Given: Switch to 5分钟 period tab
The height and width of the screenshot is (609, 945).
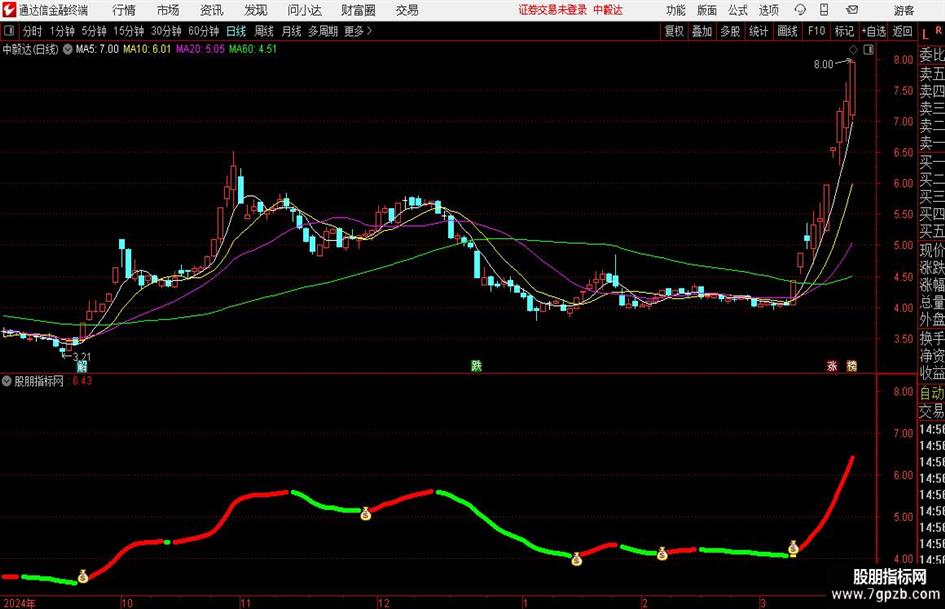Looking at the screenshot, I should tap(94, 31).
